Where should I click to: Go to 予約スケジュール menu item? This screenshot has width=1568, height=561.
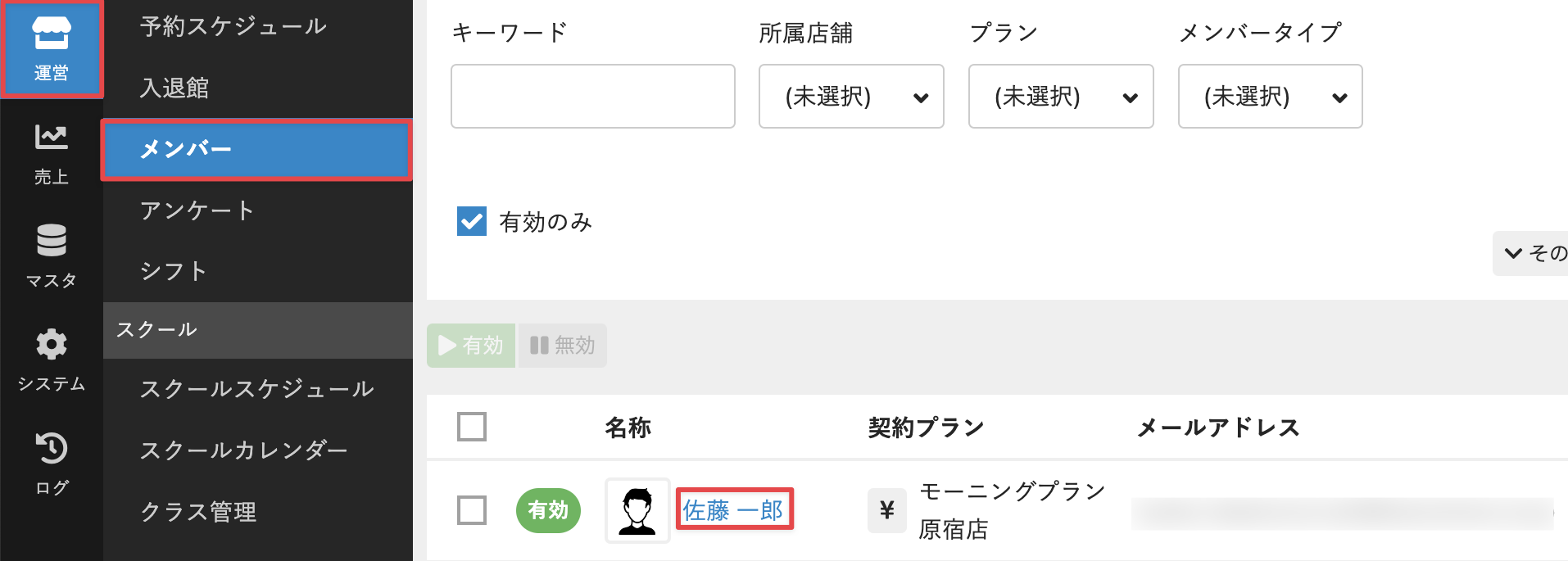pyautogui.click(x=233, y=26)
